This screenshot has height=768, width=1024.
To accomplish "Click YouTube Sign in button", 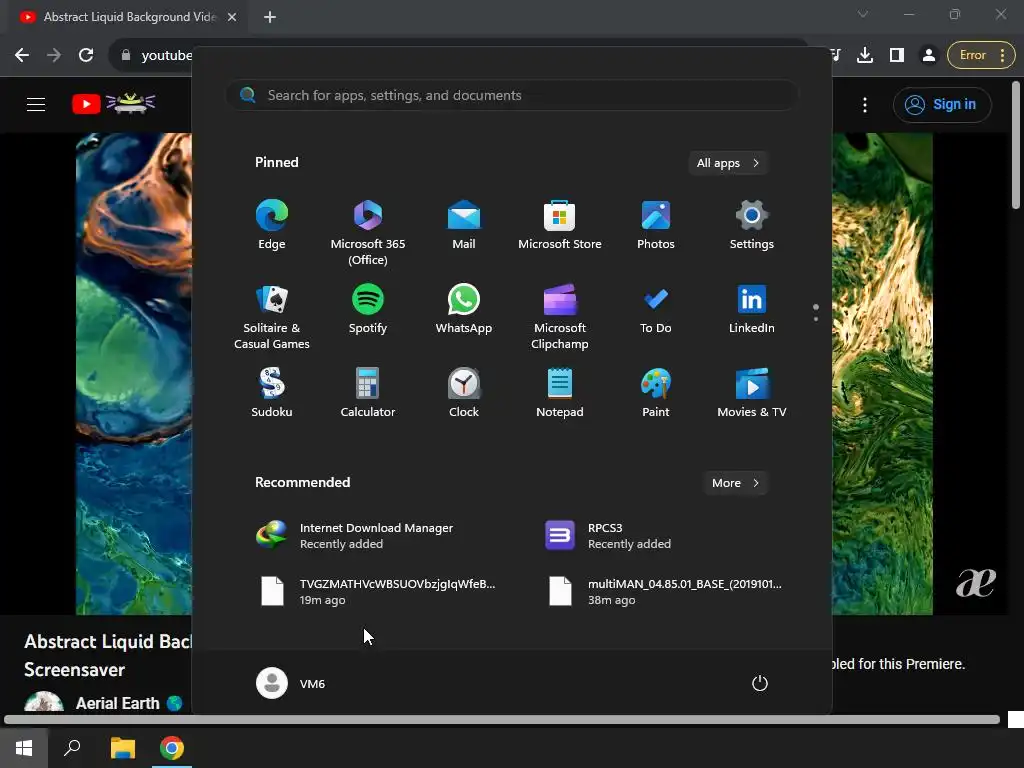I will point(942,104).
